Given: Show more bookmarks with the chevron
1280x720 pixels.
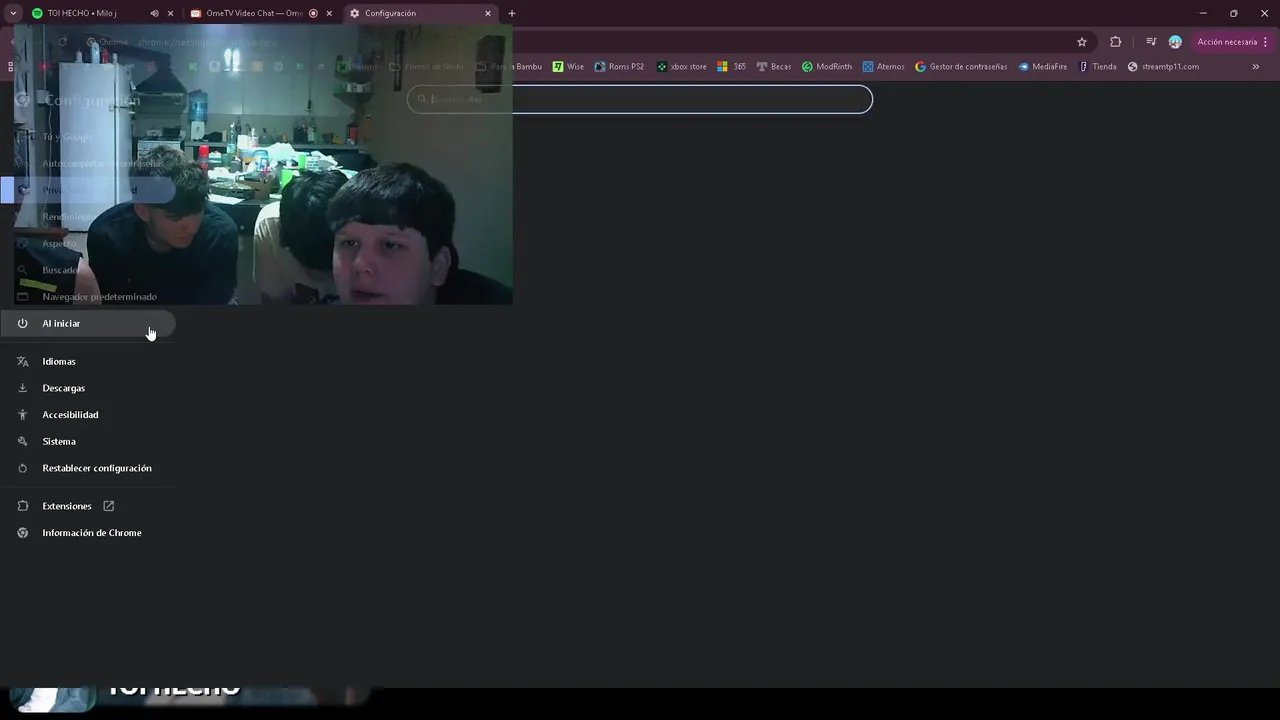Looking at the screenshot, I should pyautogui.click(x=1256, y=67).
